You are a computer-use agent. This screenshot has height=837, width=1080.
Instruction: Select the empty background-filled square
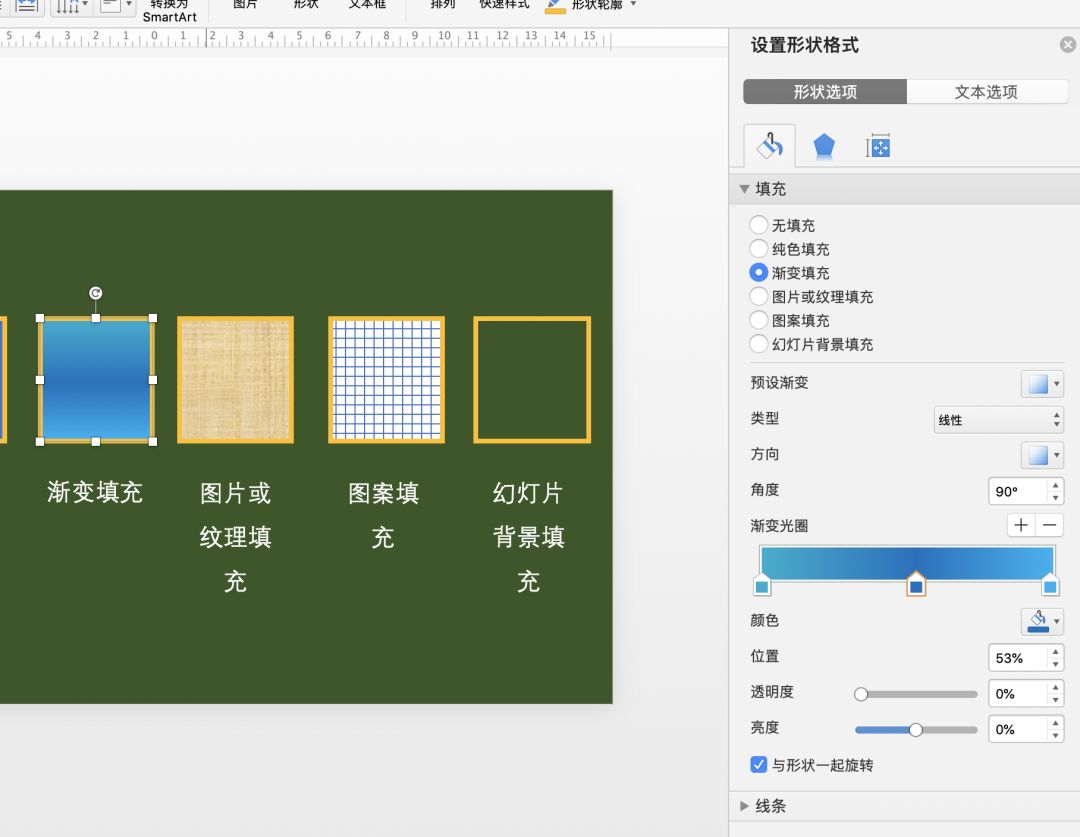click(532, 380)
